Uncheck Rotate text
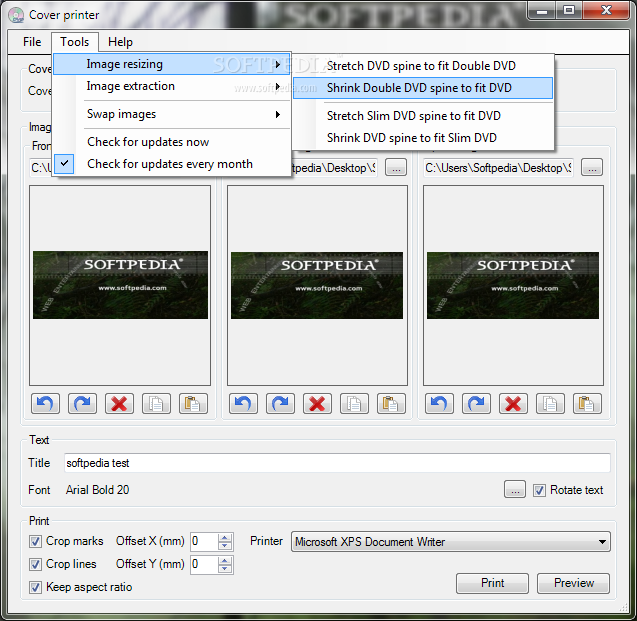637x621 pixels. [x=539, y=490]
